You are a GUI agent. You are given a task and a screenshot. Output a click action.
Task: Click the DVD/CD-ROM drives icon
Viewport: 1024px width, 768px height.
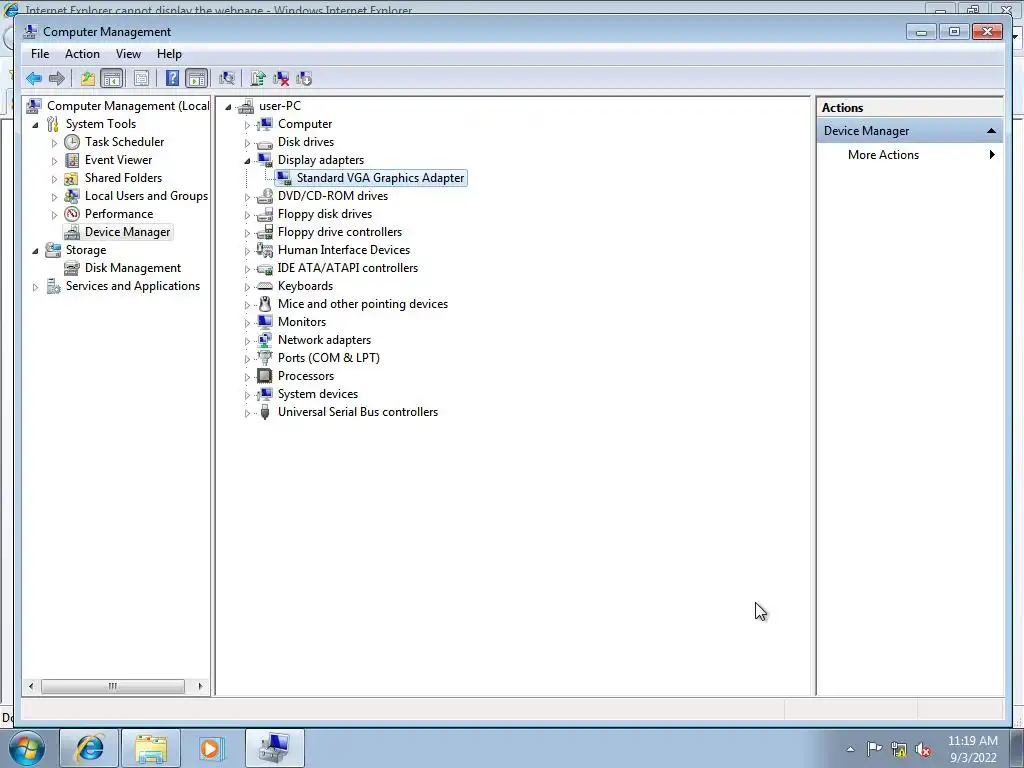pyautogui.click(x=264, y=196)
